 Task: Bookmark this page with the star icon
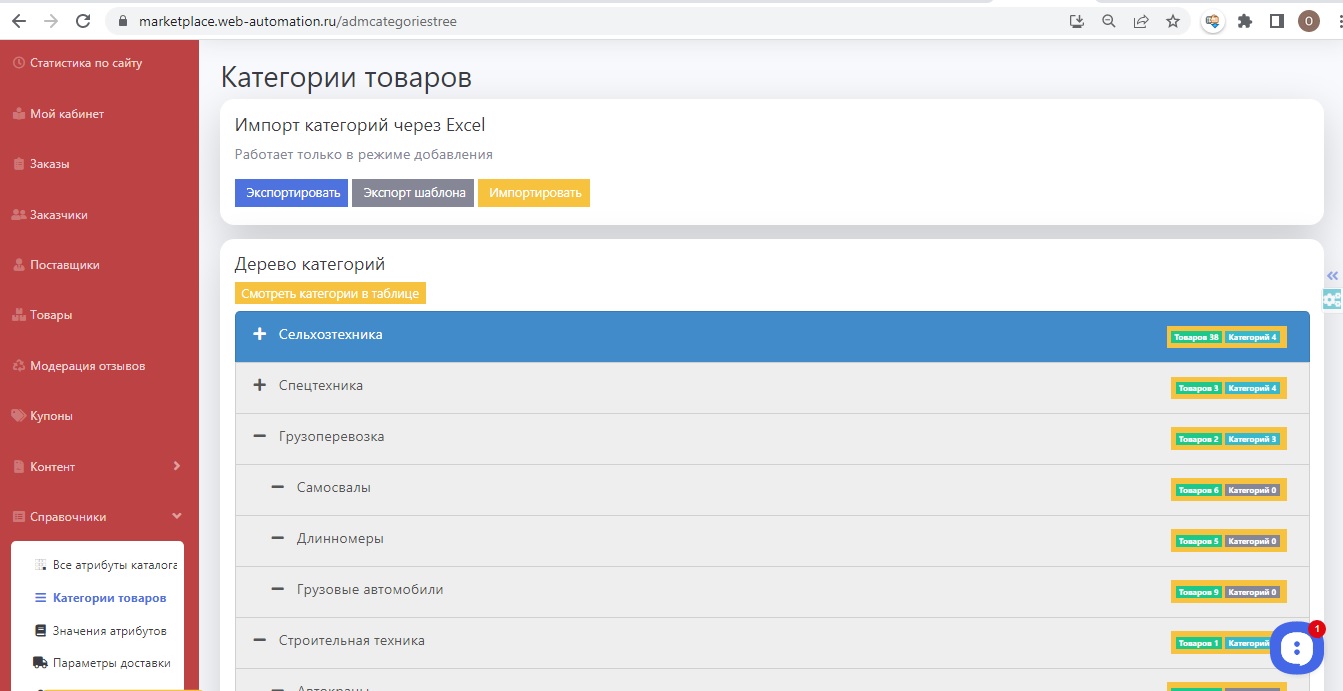(1173, 21)
